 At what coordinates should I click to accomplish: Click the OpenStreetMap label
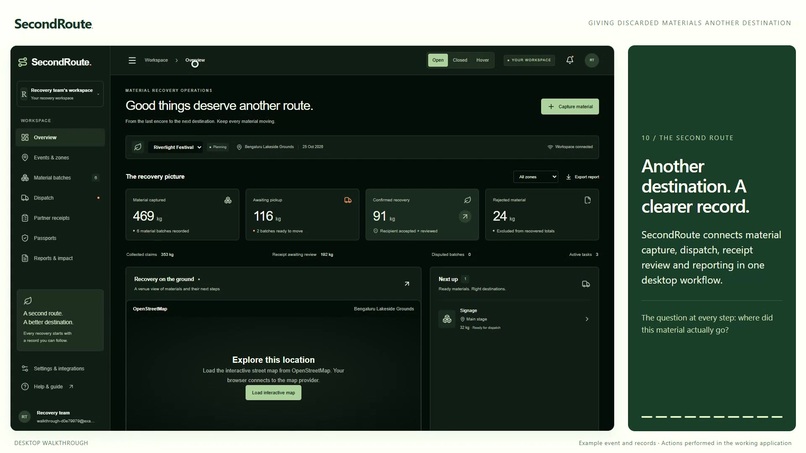click(x=150, y=309)
